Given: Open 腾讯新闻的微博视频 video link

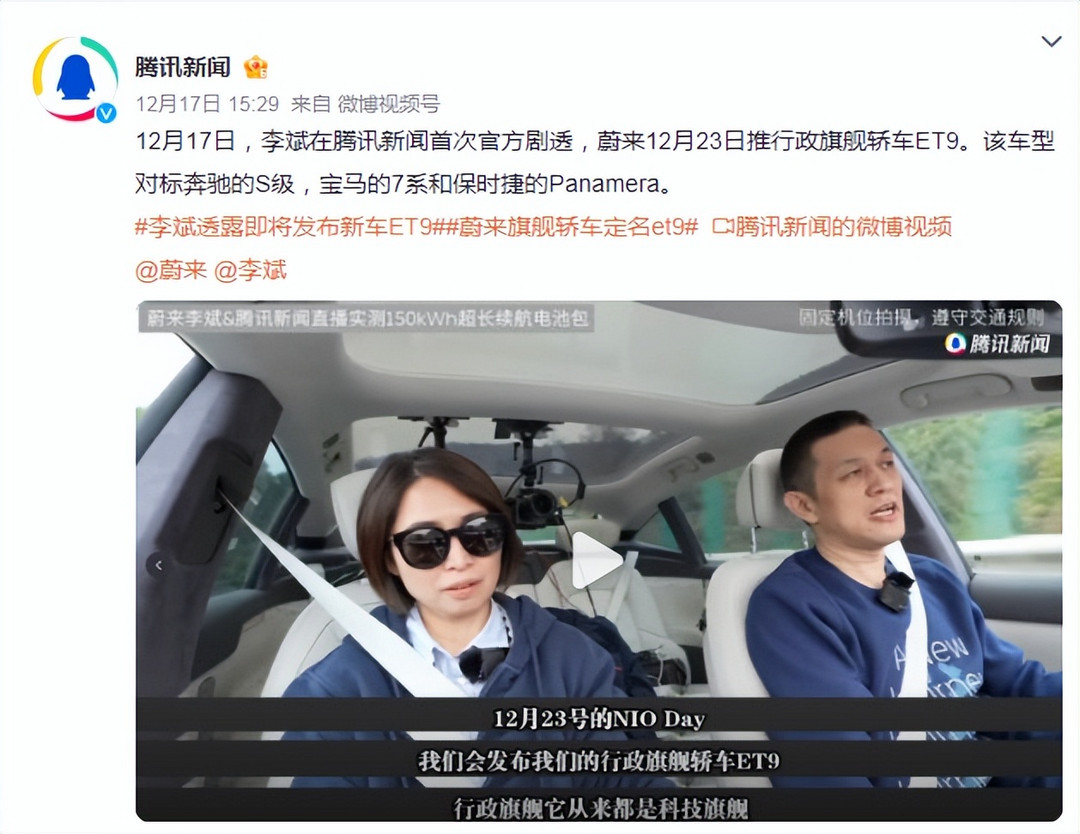Looking at the screenshot, I should coord(843,227).
